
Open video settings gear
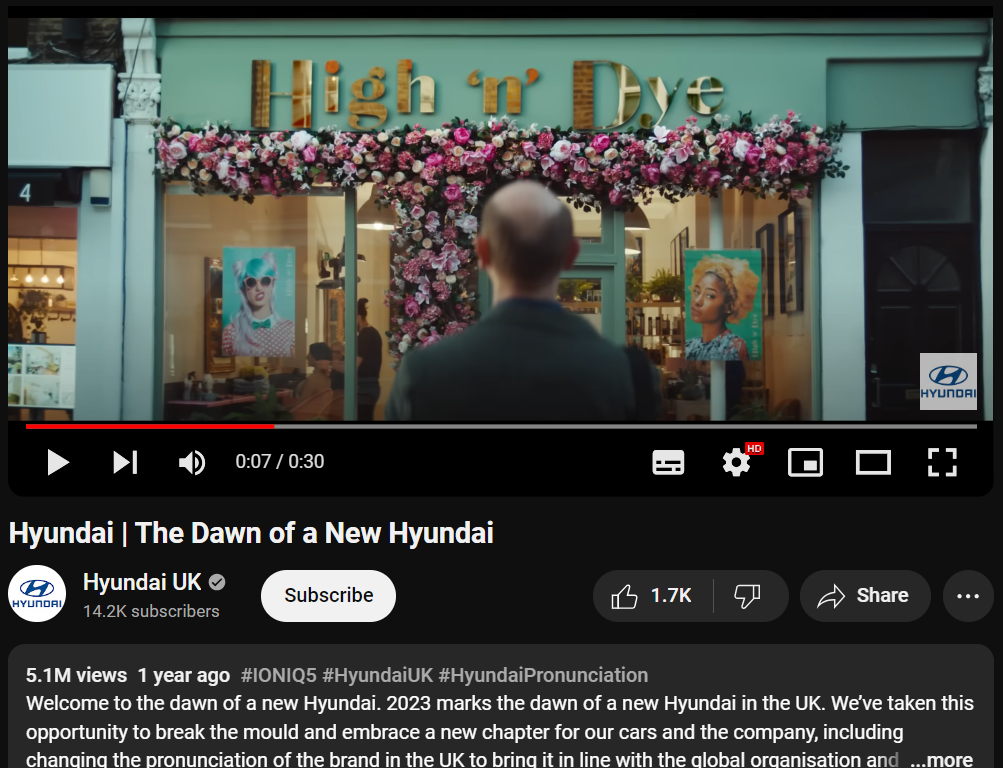click(736, 462)
